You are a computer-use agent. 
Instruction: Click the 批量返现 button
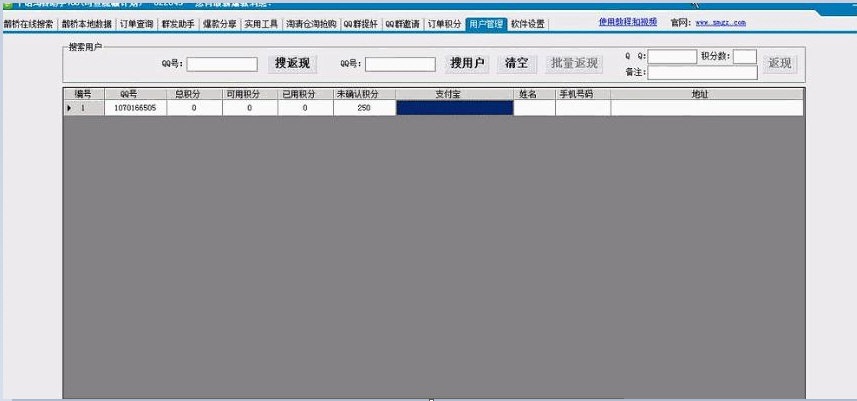575,64
